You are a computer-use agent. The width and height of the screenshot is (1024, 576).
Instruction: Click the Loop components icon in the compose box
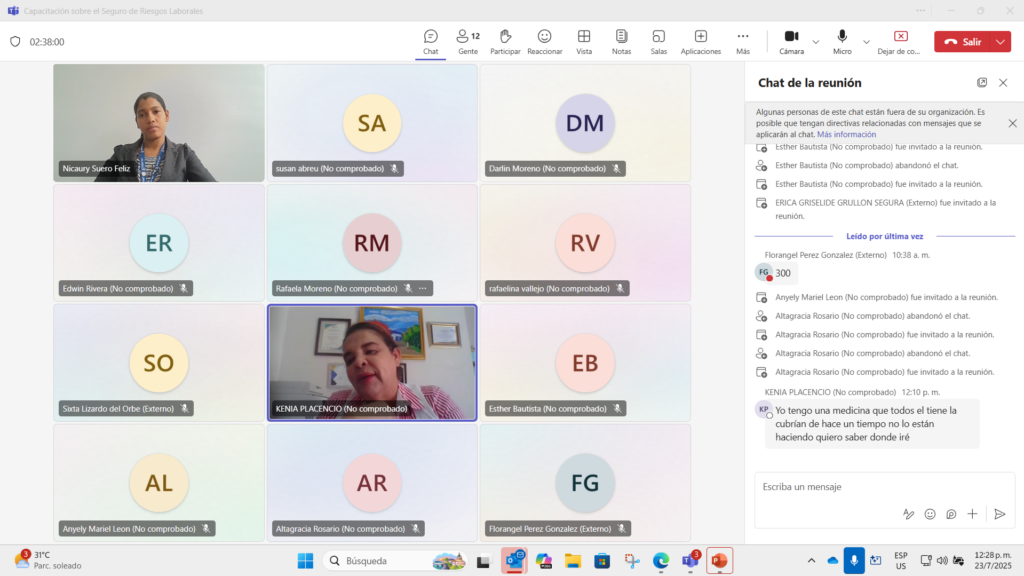(952, 514)
